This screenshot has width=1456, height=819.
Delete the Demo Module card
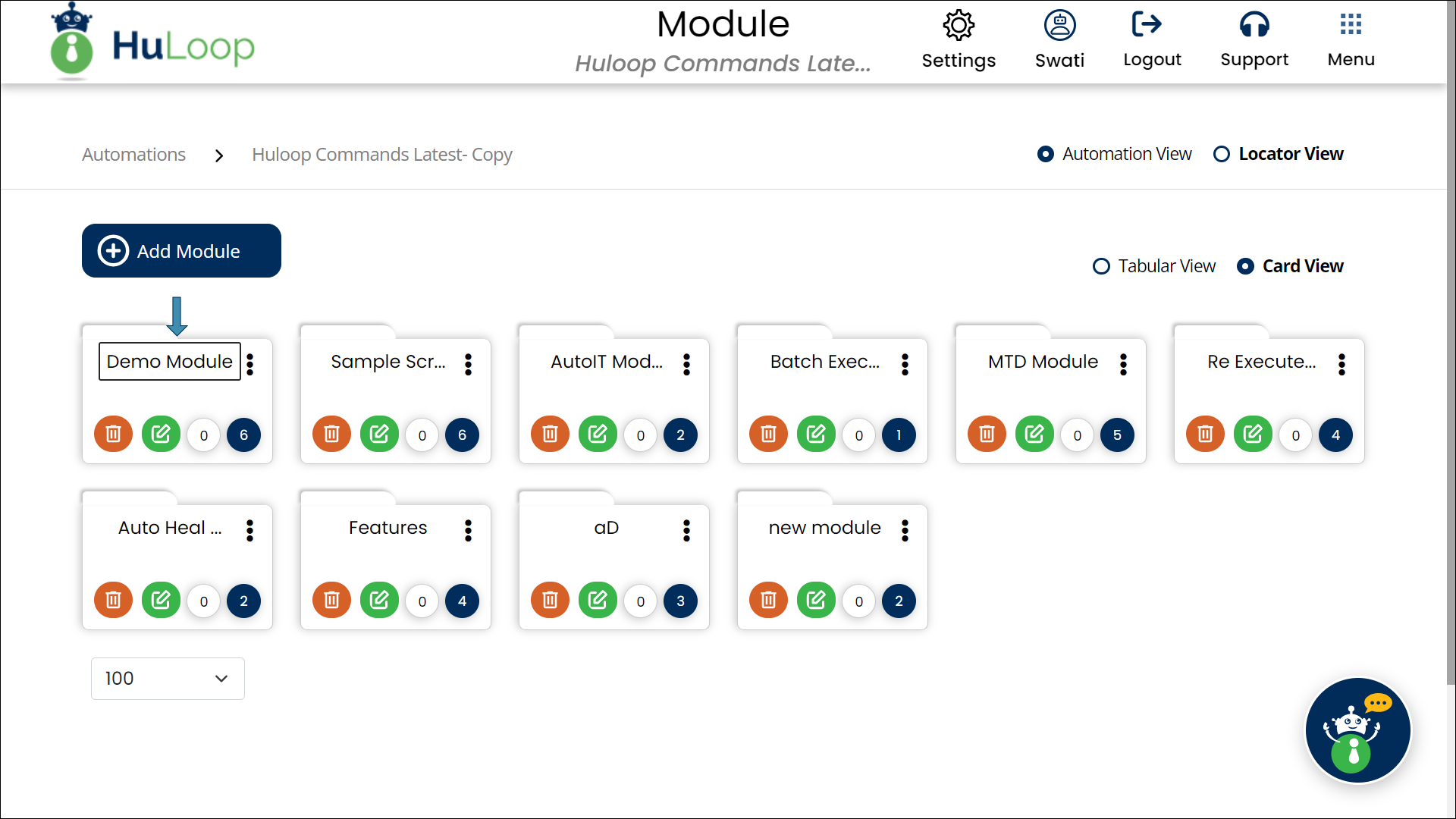pos(113,435)
